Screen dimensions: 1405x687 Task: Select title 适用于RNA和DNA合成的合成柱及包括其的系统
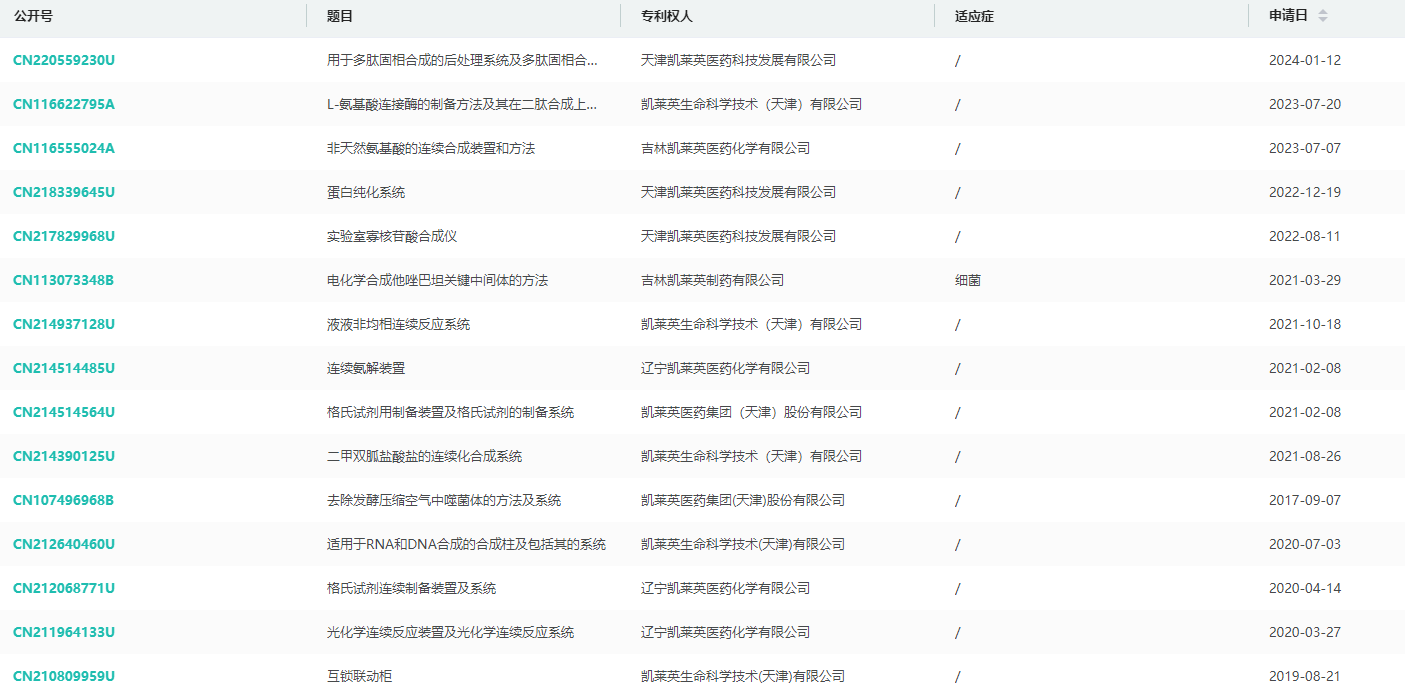point(466,544)
